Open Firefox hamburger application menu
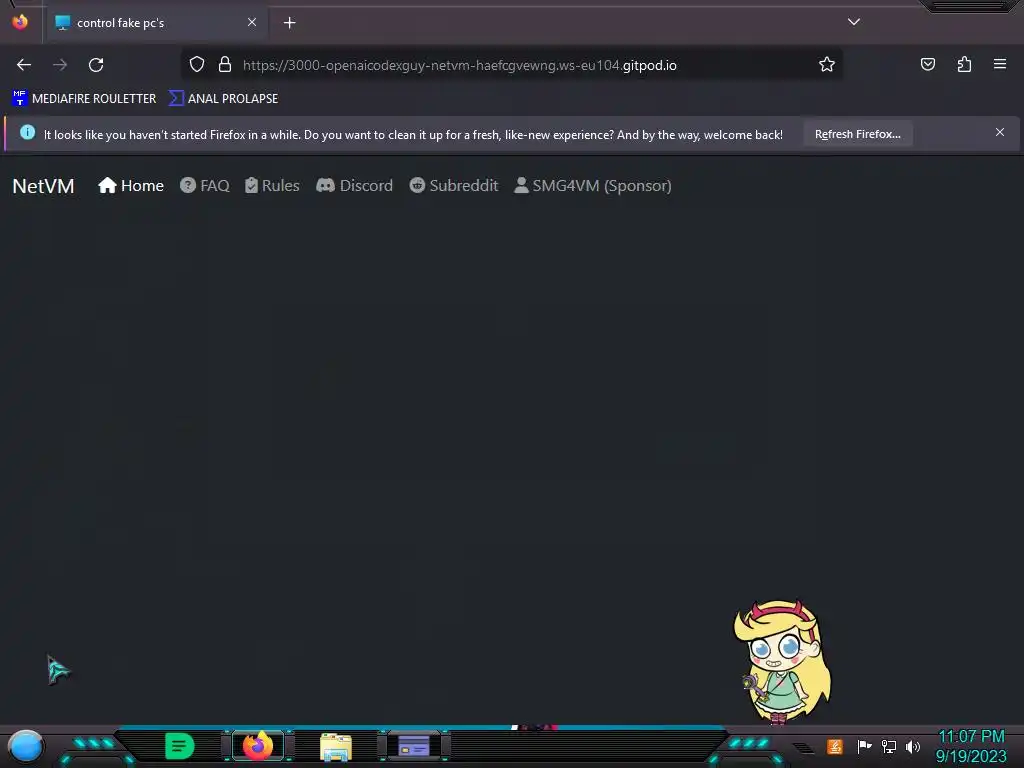 point(1000,64)
